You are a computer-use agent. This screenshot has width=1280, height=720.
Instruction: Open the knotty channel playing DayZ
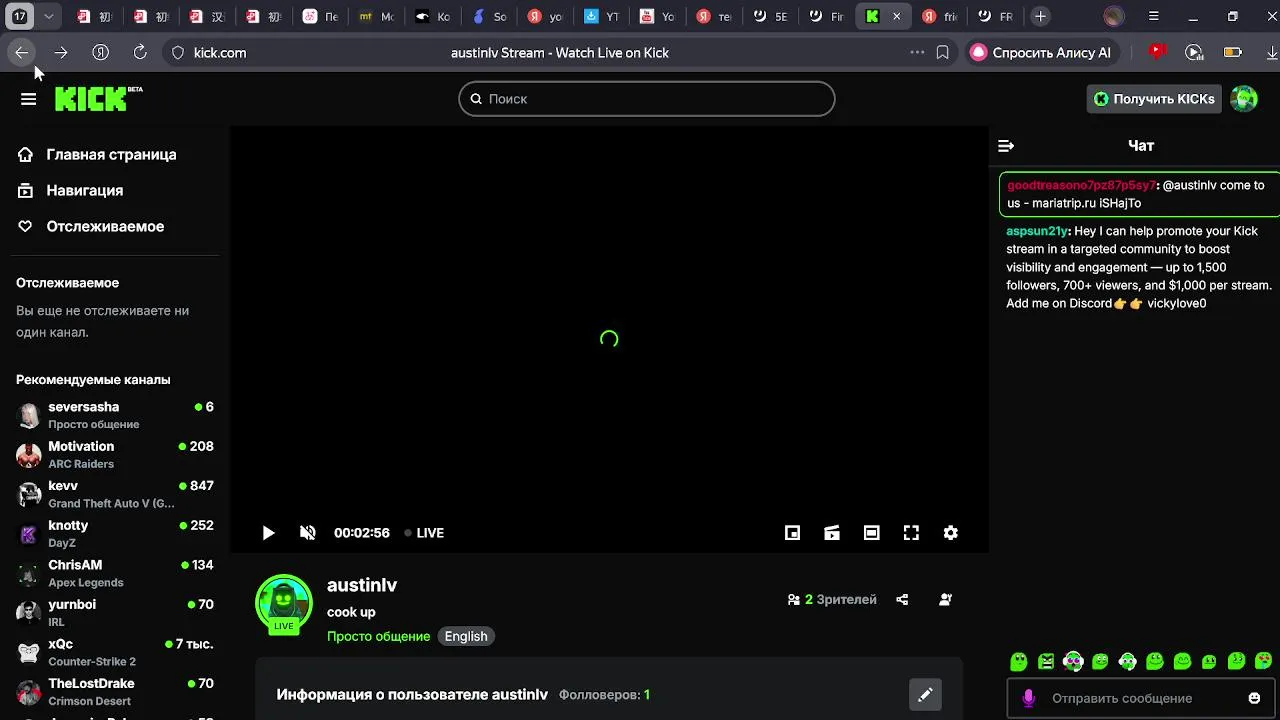pos(115,533)
